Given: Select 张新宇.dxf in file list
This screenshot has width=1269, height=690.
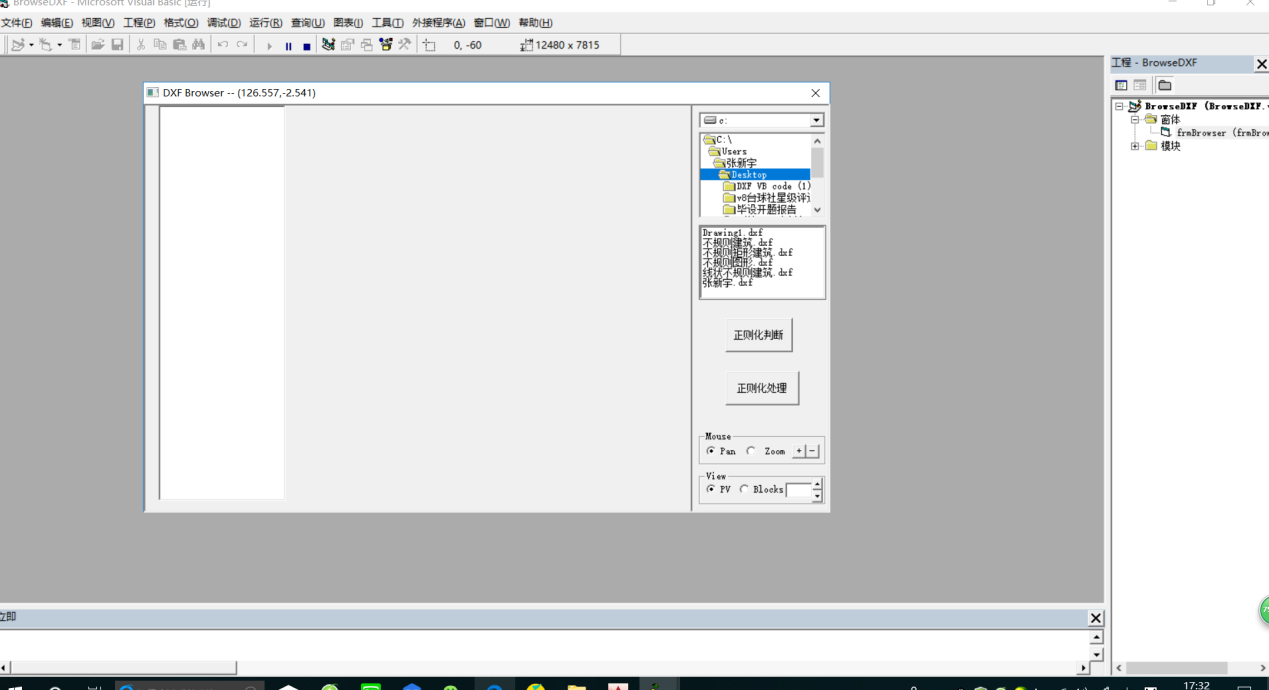Looking at the screenshot, I should pyautogui.click(x=728, y=283).
